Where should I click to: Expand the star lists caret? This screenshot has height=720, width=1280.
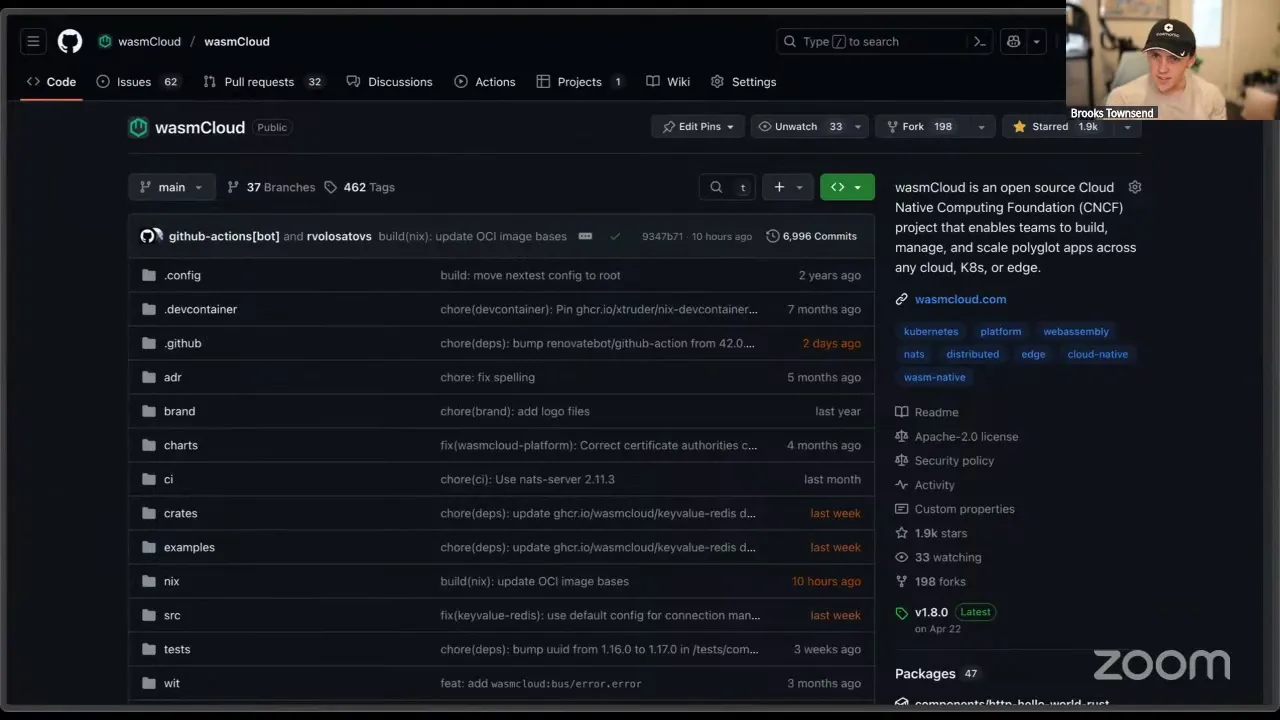coord(1127,127)
